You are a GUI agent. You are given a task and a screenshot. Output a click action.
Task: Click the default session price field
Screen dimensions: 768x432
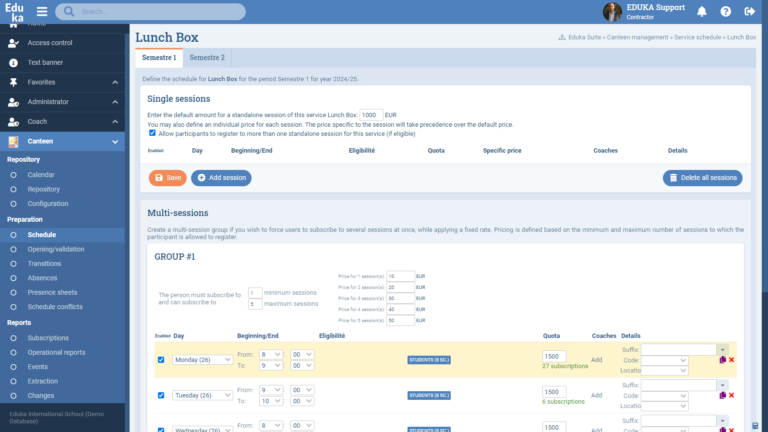[371, 115]
